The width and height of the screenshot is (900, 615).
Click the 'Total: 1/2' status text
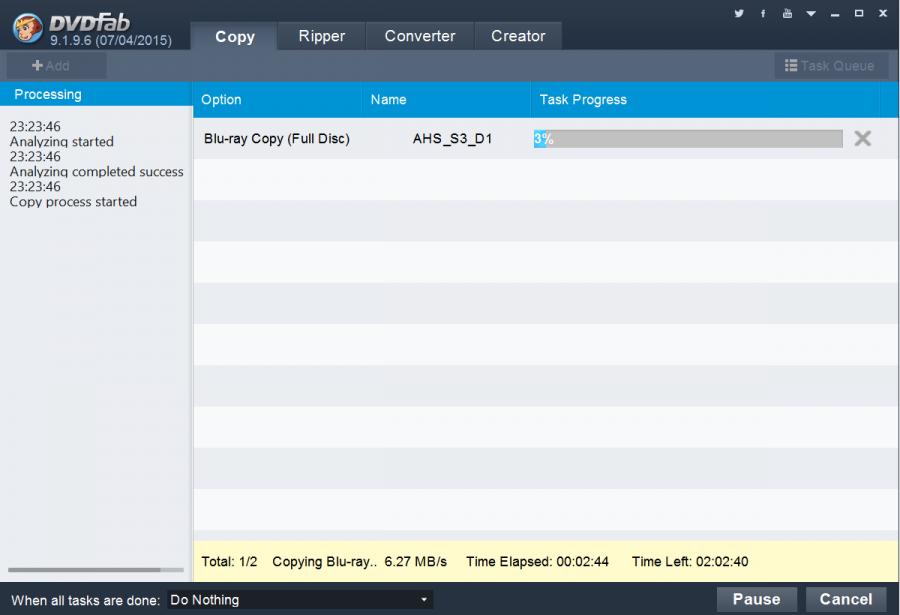point(229,562)
